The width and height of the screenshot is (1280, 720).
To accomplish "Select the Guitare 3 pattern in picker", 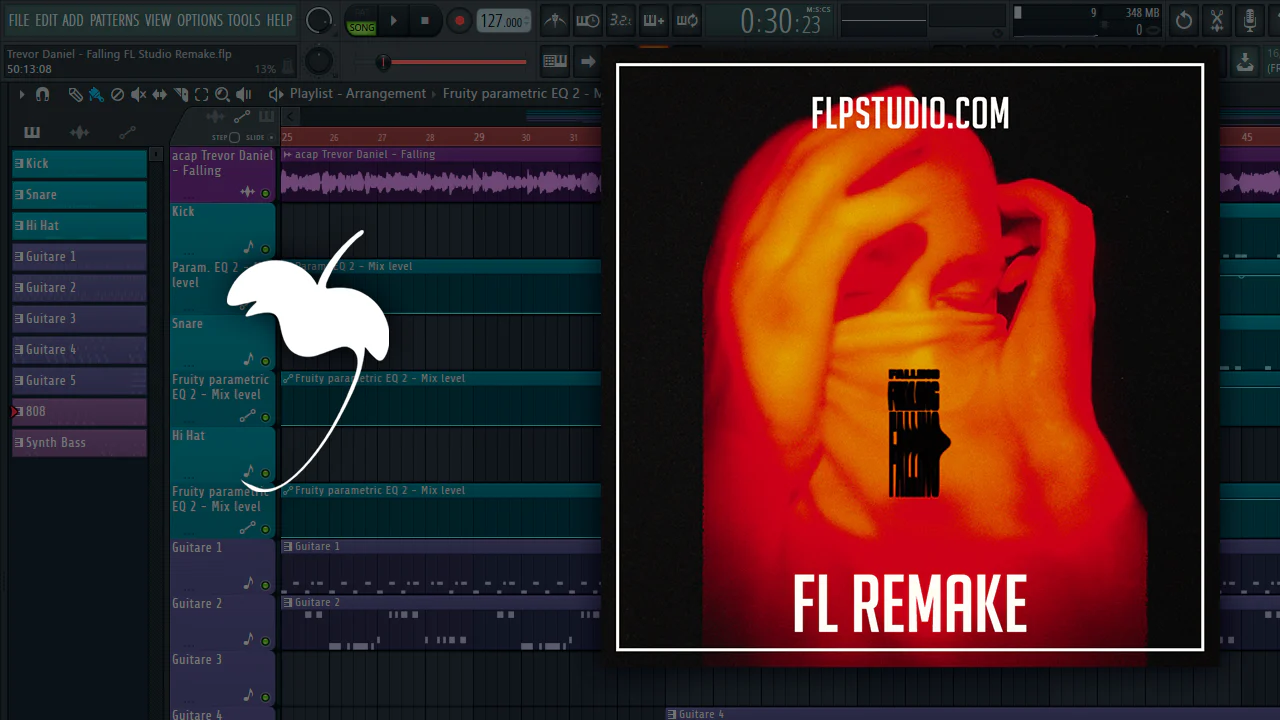I will point(79,319).
